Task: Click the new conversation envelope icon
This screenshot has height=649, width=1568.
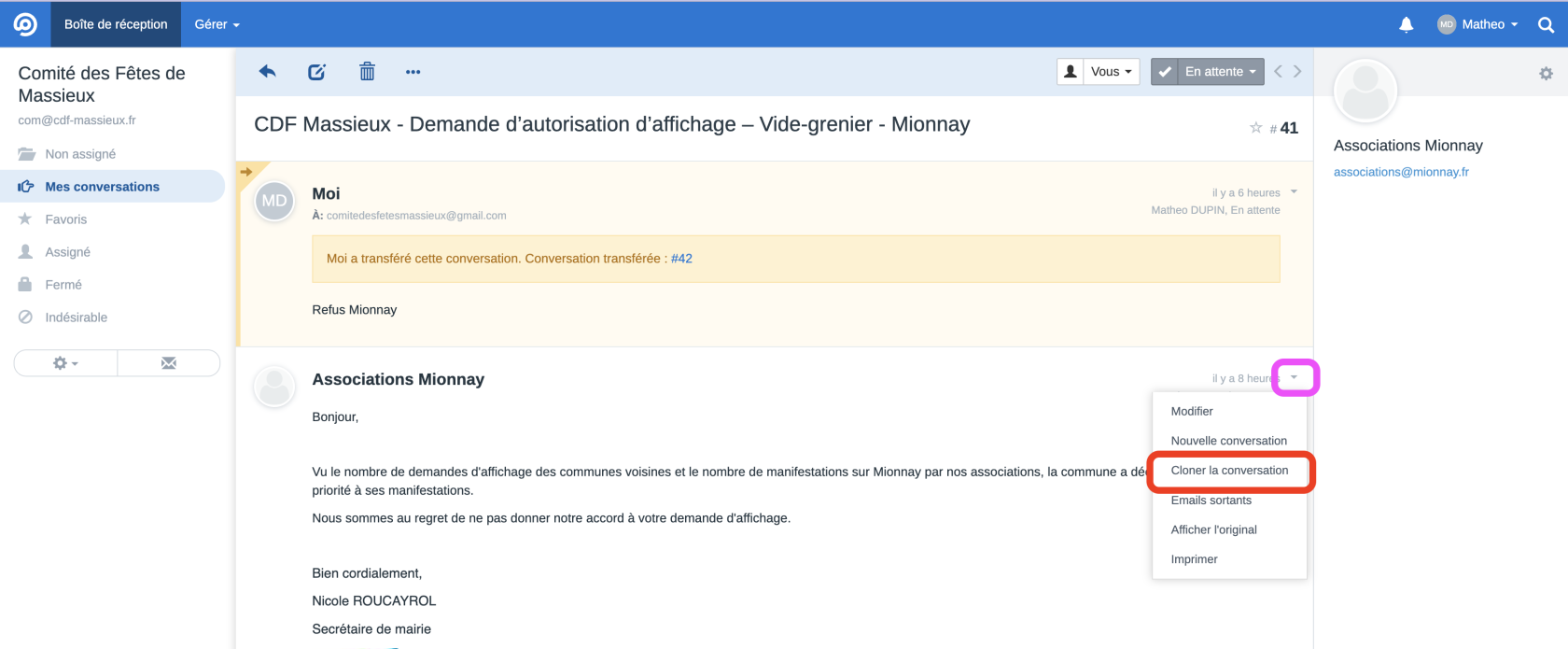Action: [x=169, y=363]
